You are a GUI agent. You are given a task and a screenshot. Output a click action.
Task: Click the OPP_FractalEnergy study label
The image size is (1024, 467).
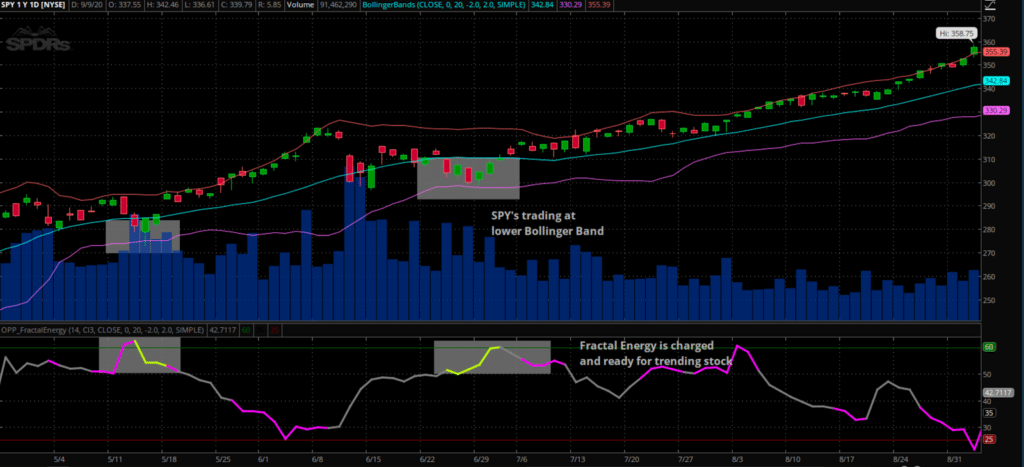(x=103, y=330)
